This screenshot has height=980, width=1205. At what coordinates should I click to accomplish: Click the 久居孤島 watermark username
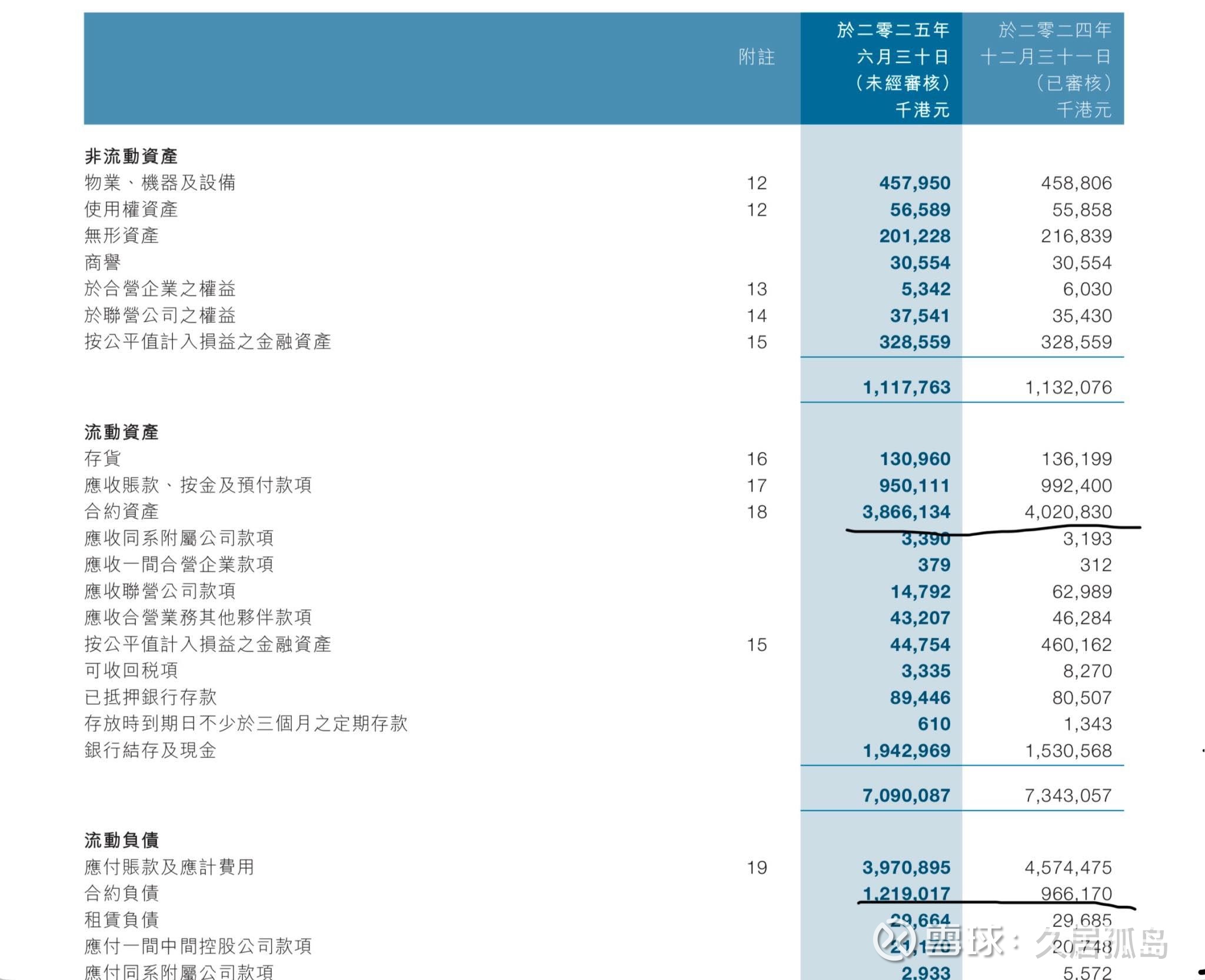[x=1101, y=942]
